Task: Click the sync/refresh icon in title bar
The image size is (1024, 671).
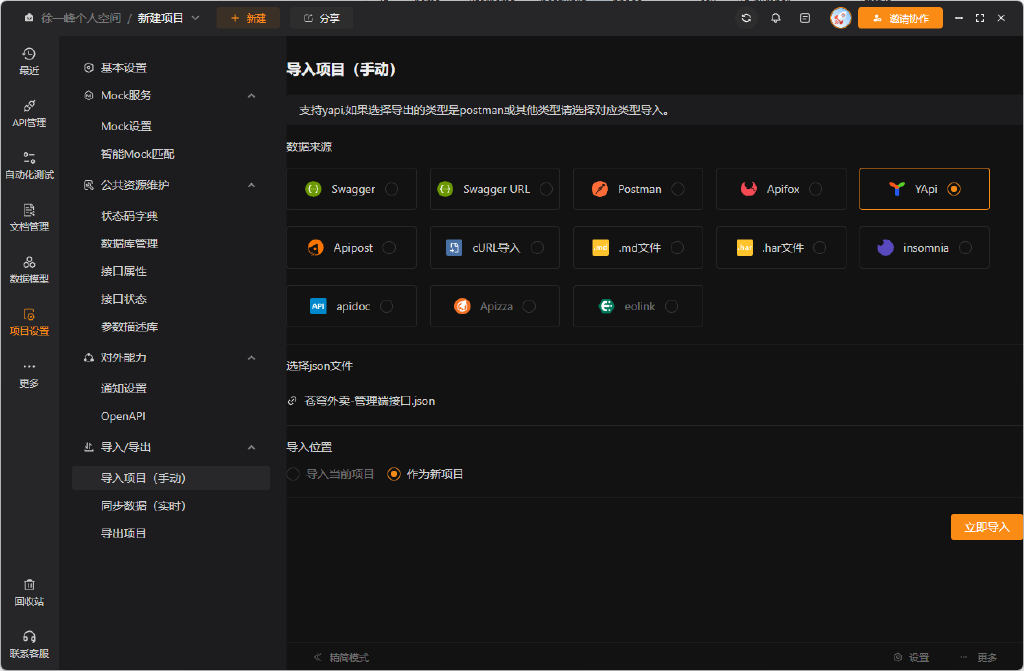Action: click(745, 17)
